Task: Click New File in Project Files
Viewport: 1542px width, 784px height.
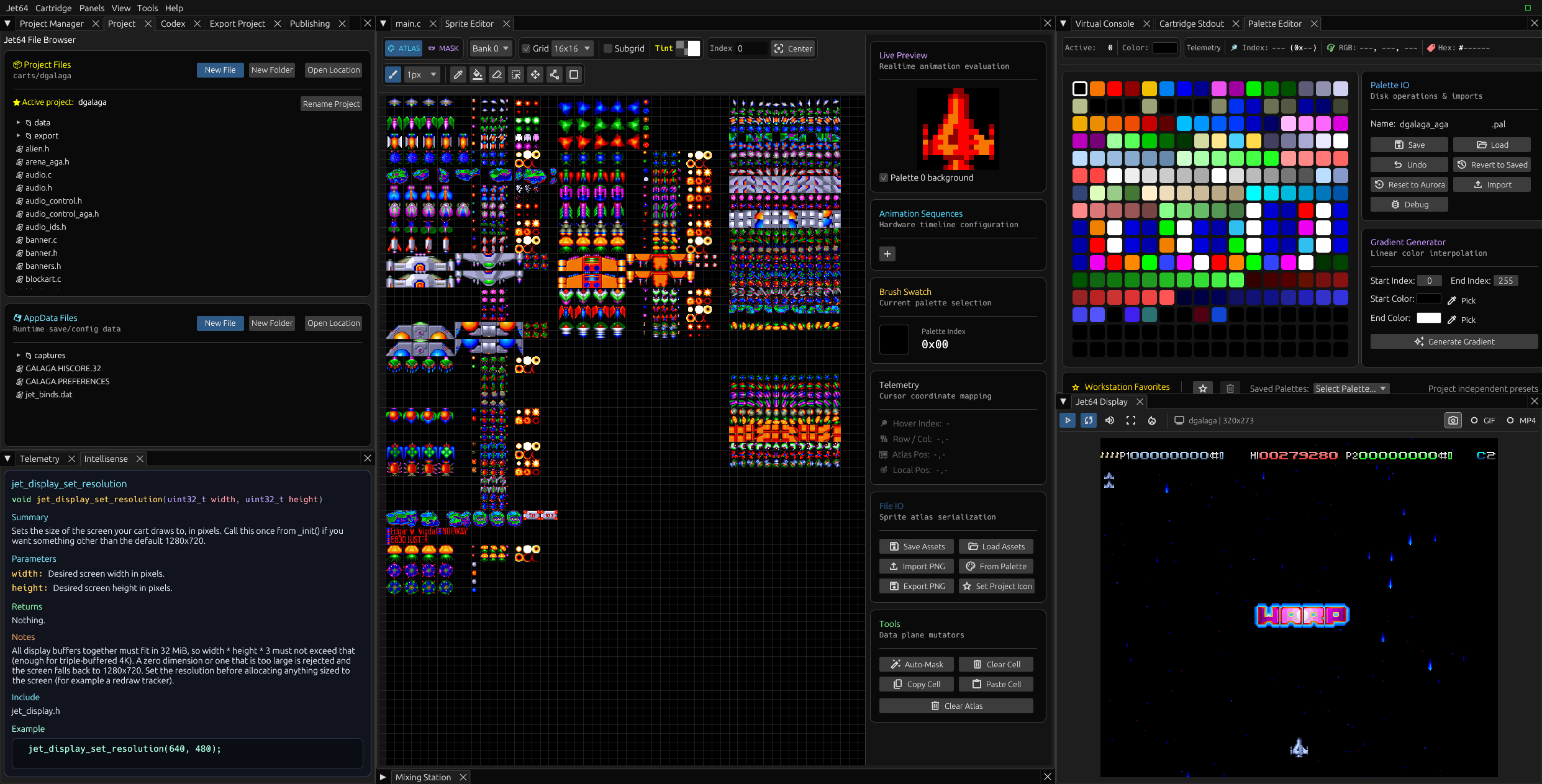Action: pos(220,70)
